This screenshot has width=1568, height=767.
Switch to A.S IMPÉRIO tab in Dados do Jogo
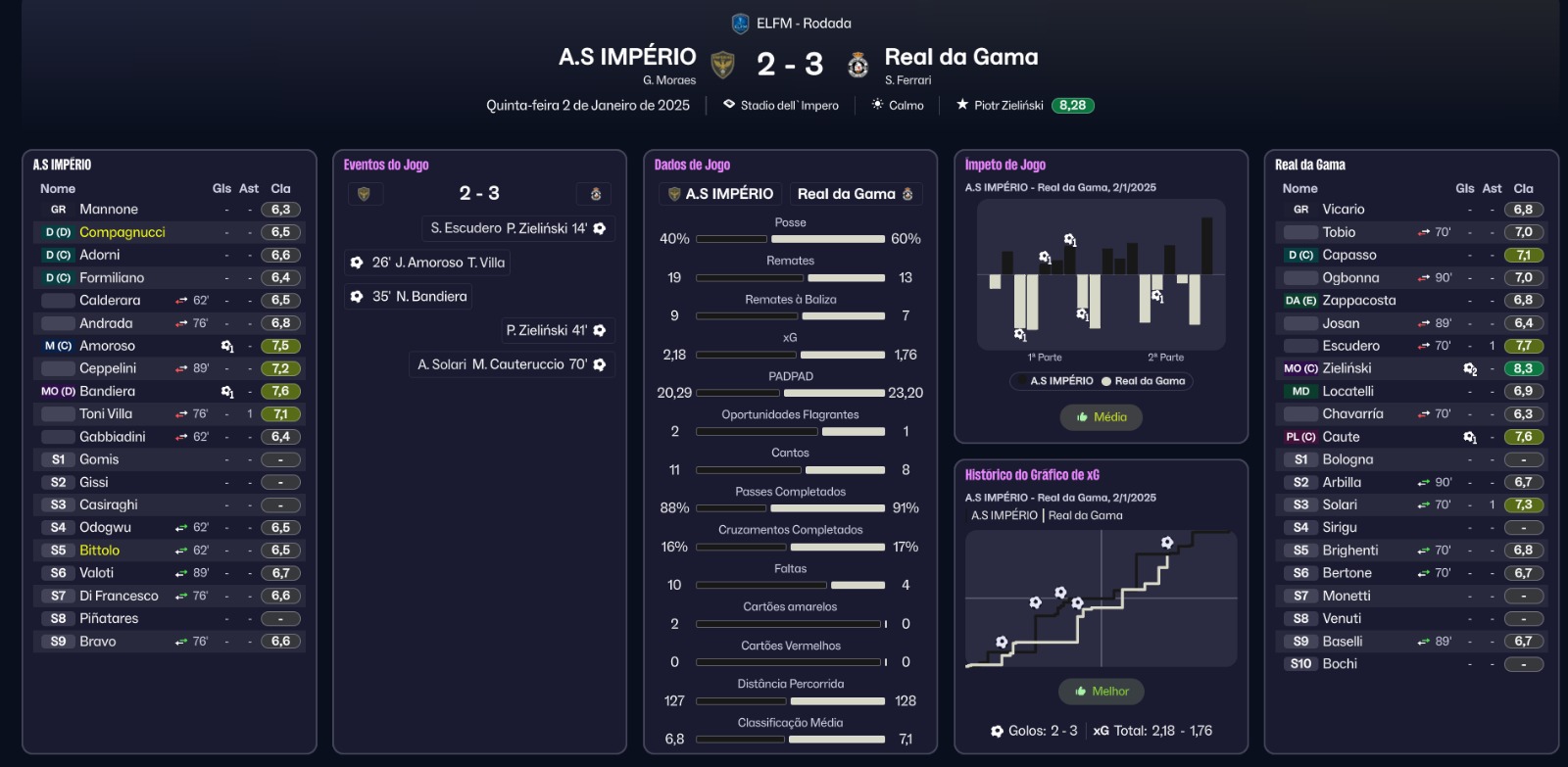coord(722,194)
